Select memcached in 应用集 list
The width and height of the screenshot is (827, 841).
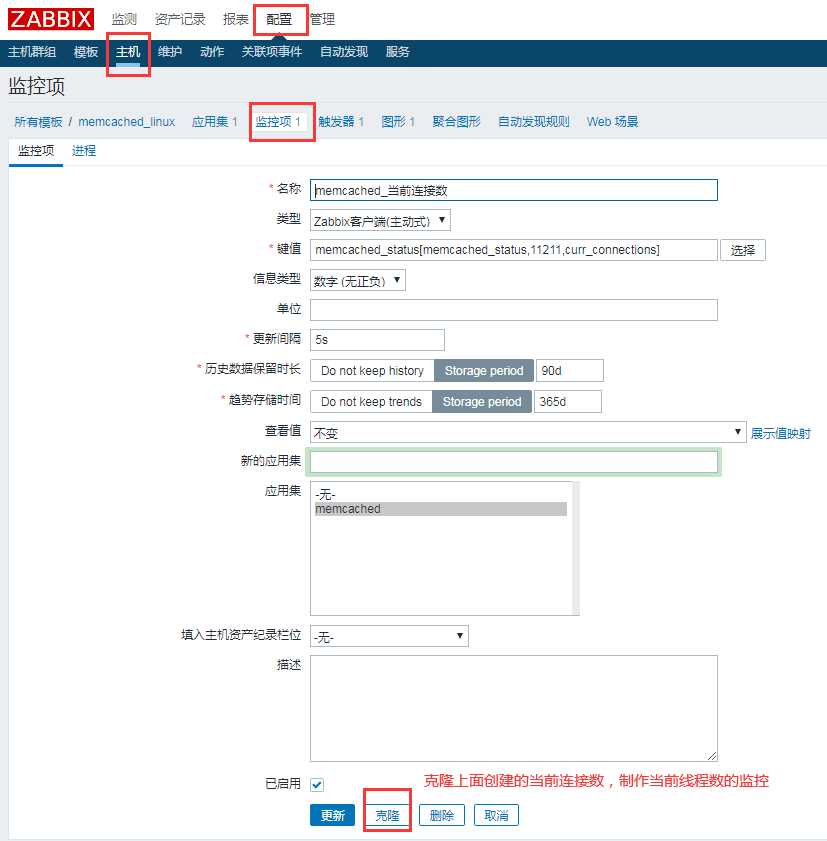[x=441, y=509]
